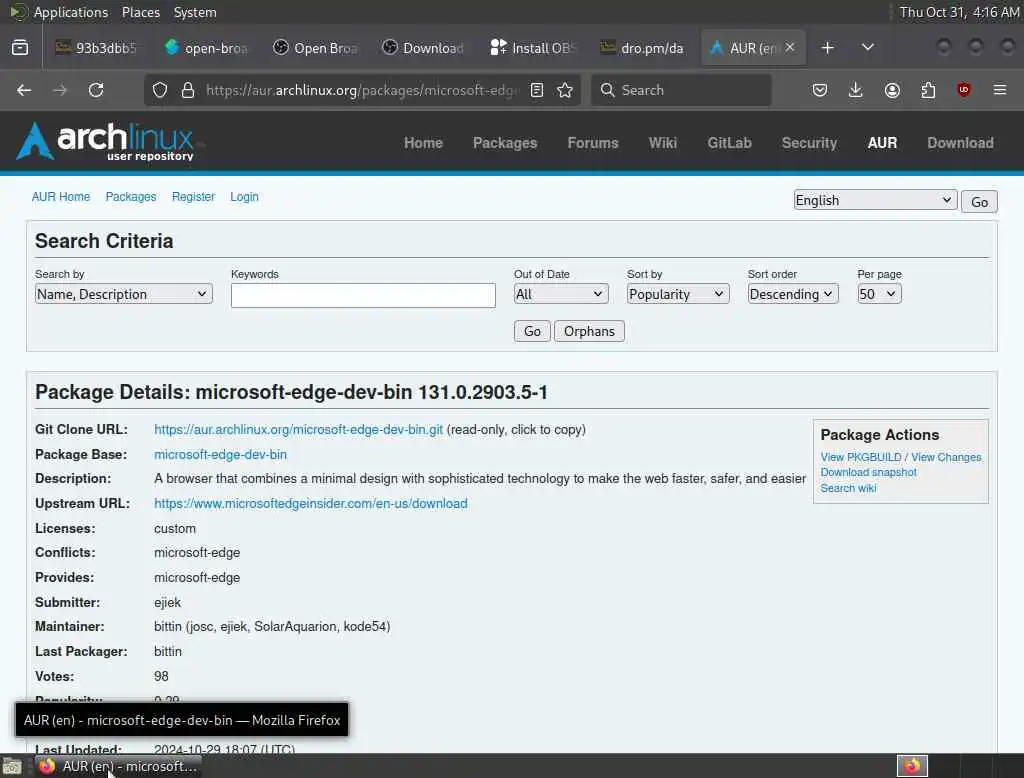Click Download snapshot link
1024x778 pixels.
coord(869,472)
